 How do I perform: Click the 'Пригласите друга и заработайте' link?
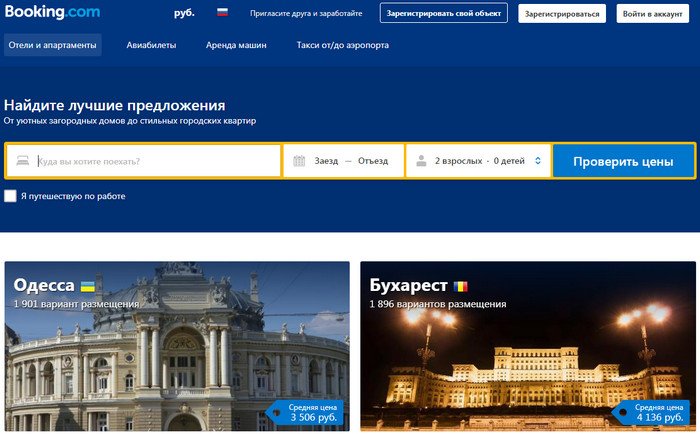coord(306,13)
